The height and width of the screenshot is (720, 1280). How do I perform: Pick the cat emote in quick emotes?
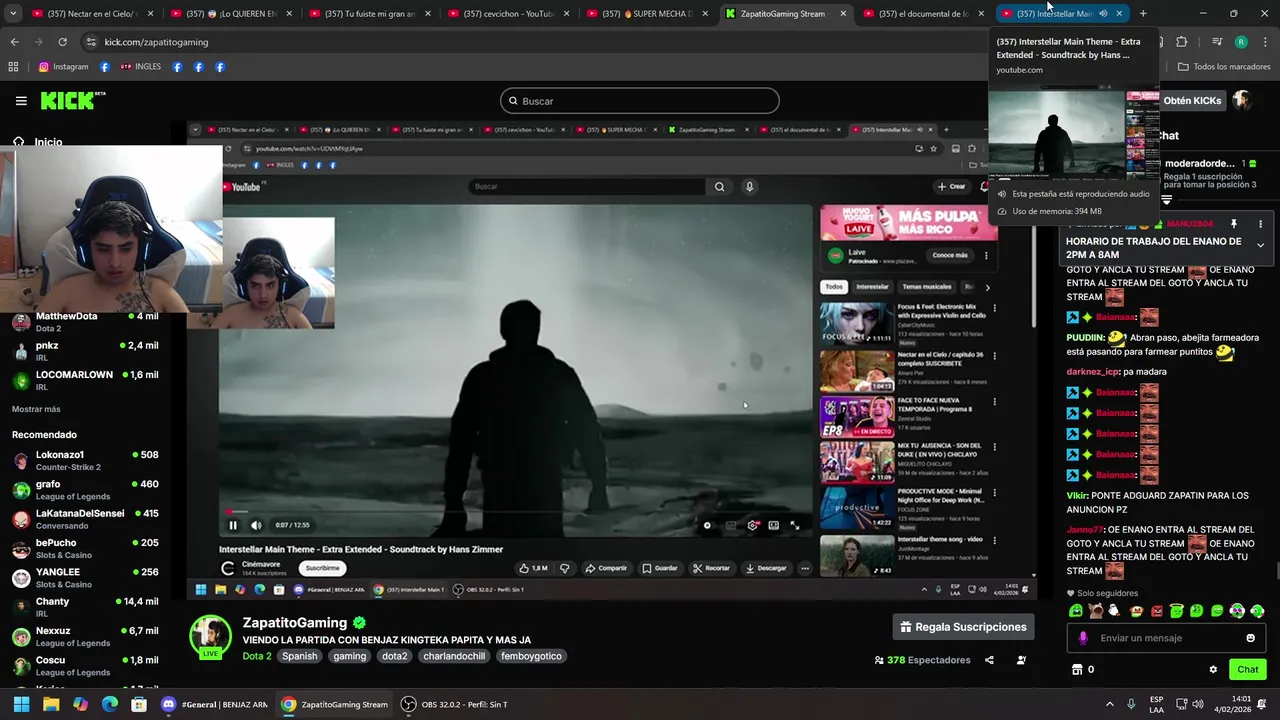click(1096, 611)
